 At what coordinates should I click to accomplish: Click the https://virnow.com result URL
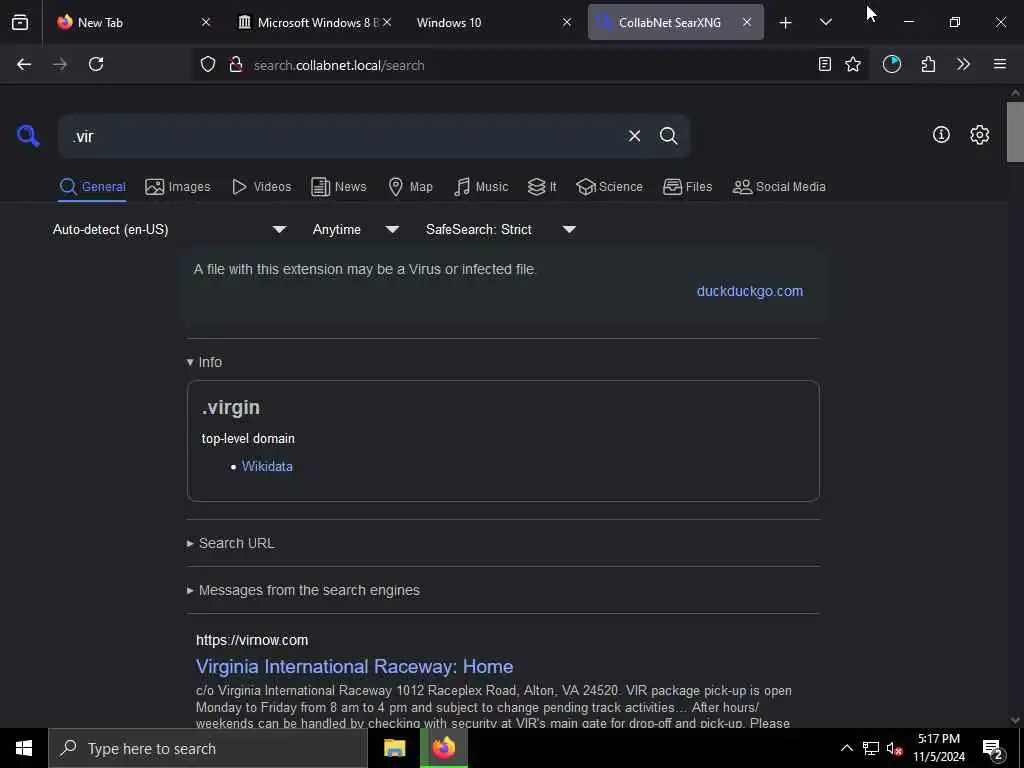coord(252,640)
